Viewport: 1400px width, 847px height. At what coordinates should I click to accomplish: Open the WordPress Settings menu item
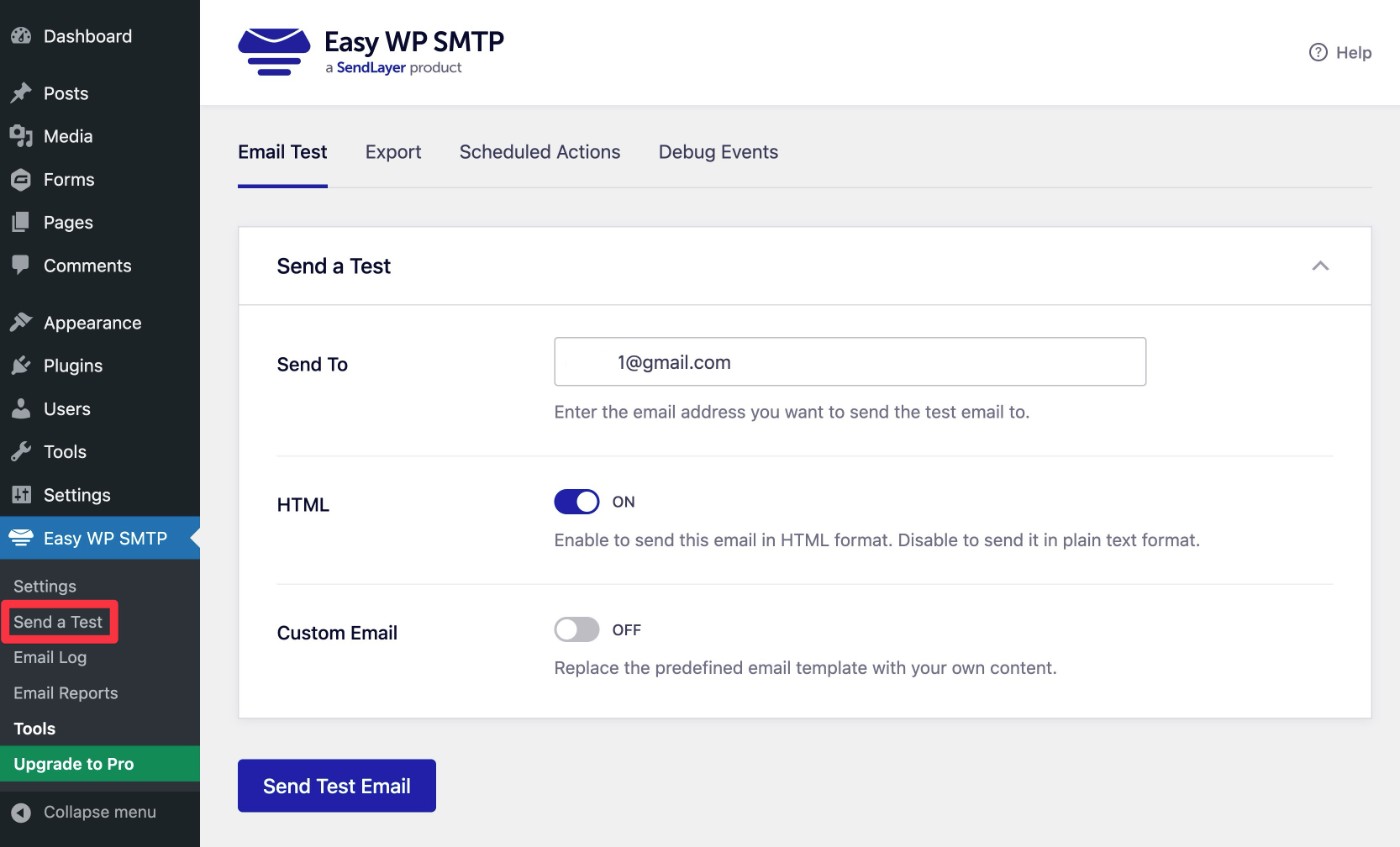(x=100, y=494)
